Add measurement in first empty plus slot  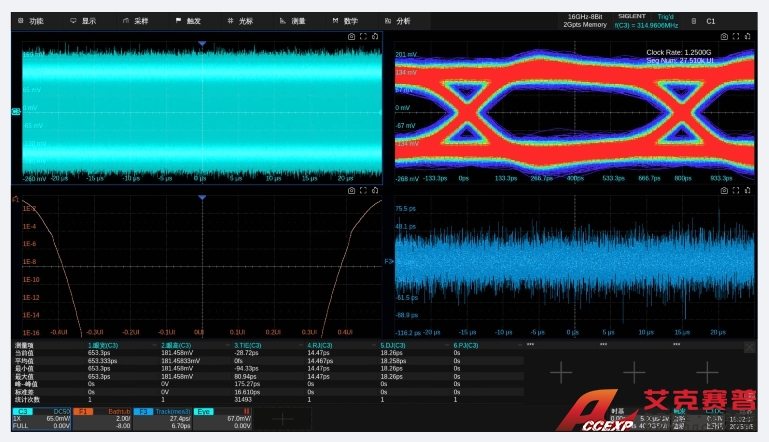point(562,372)
